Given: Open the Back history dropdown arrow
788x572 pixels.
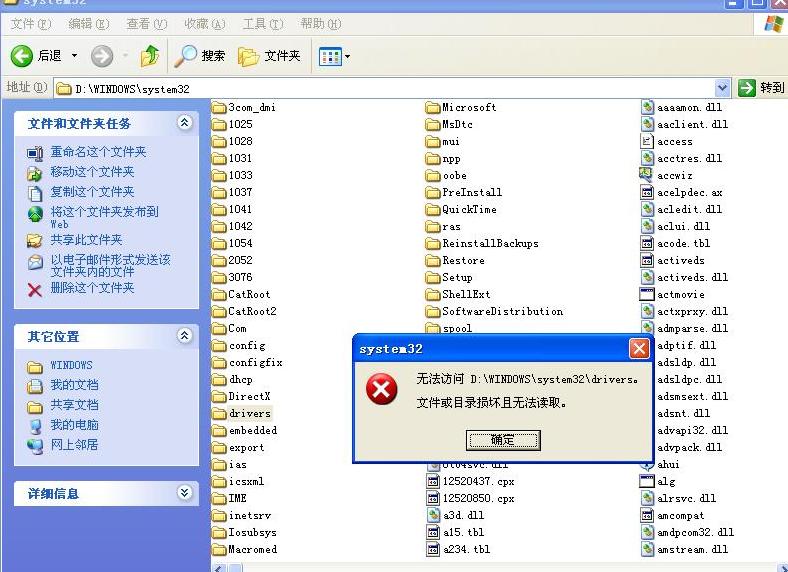Looking at the screenshot, I should (74, 55).
